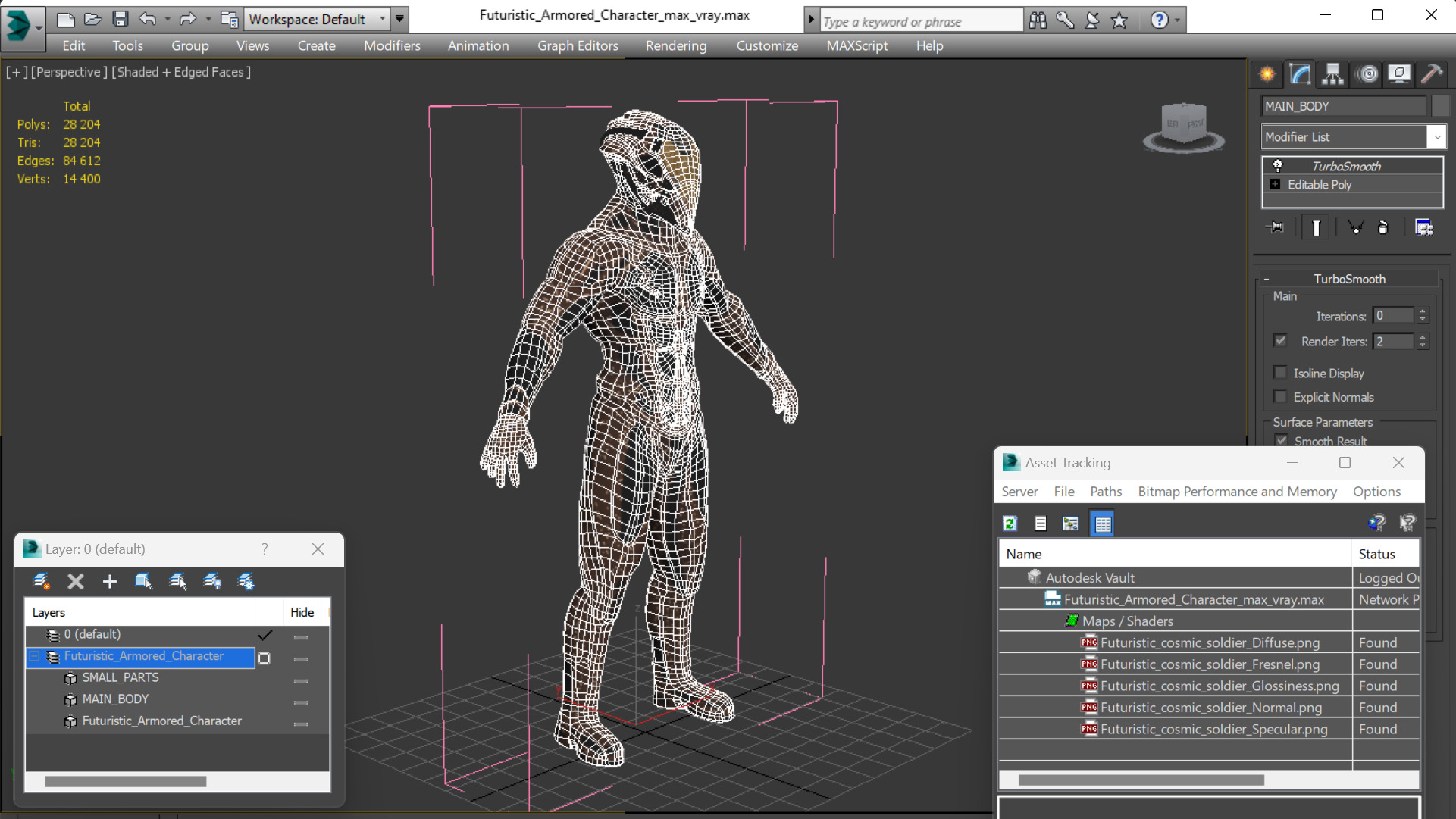
Task: Click the [Shaded + Edged Faces] label
Action: (x=180, y=72)
